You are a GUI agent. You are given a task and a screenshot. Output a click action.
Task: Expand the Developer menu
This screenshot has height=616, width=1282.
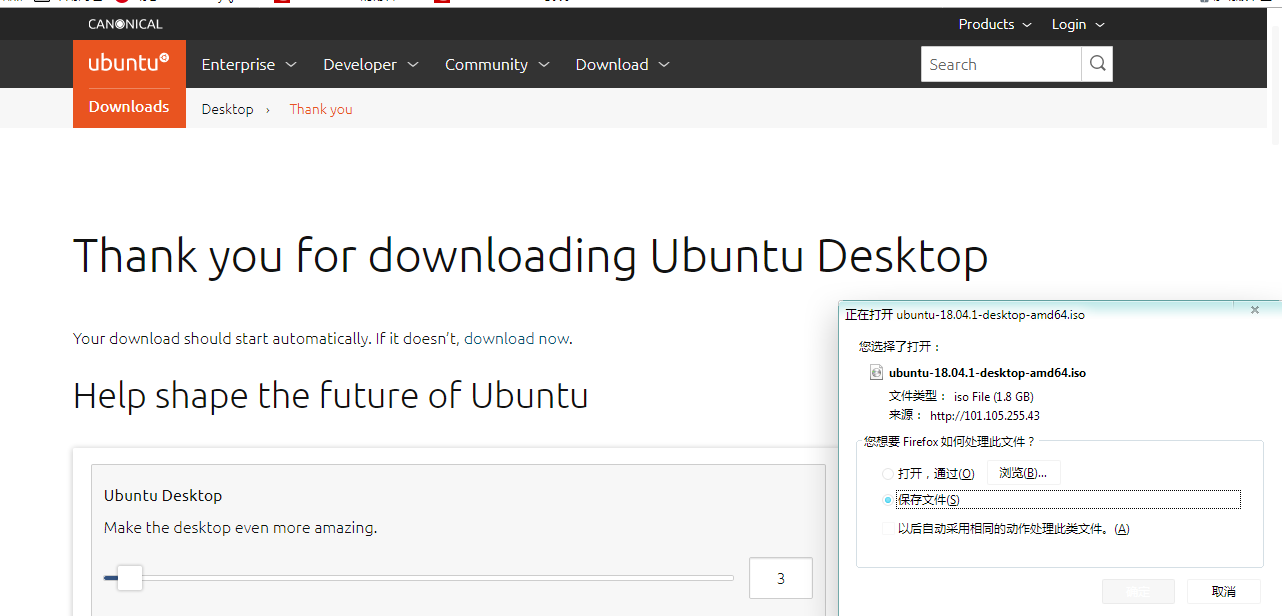[x=371, y=64]
